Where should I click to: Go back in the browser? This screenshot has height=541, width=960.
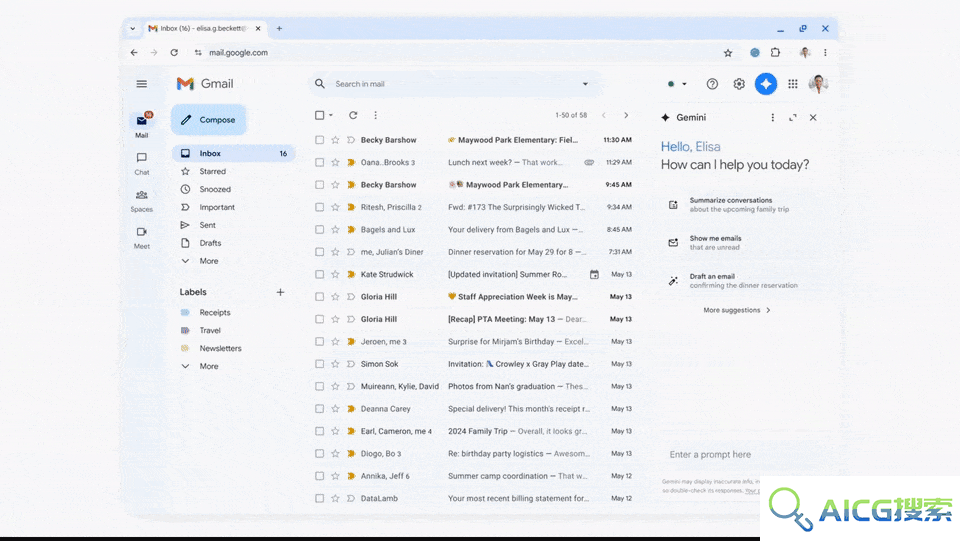(x=134, y=53)
